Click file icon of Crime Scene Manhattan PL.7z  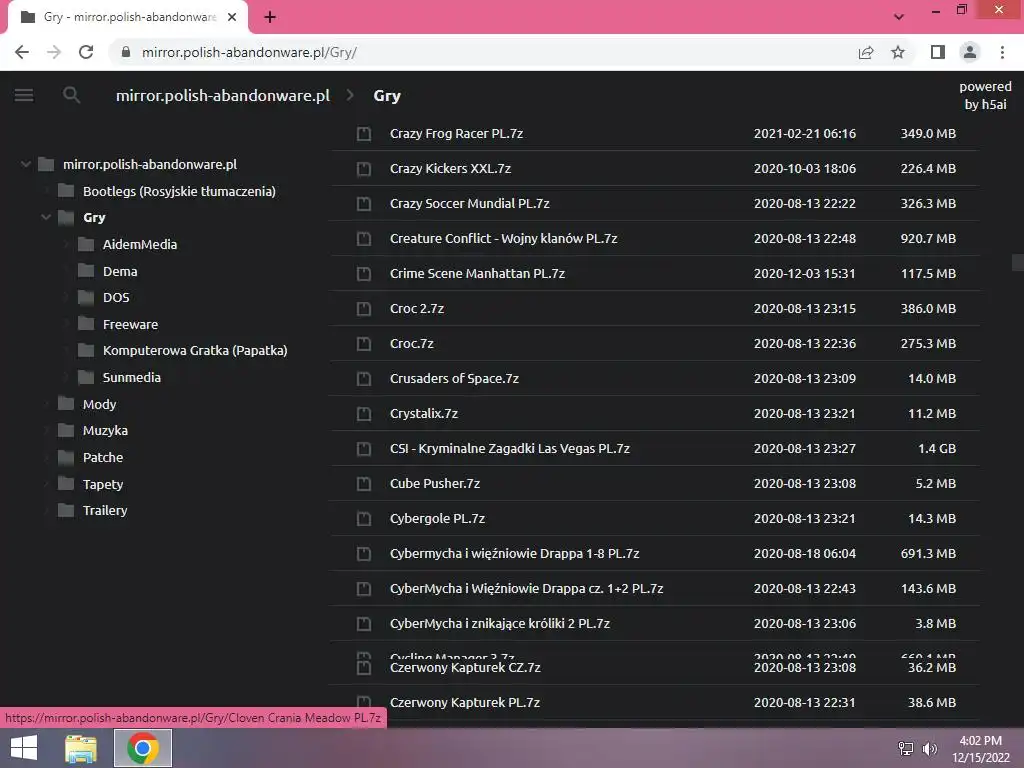pyautogui.click(x=364, y=274)
